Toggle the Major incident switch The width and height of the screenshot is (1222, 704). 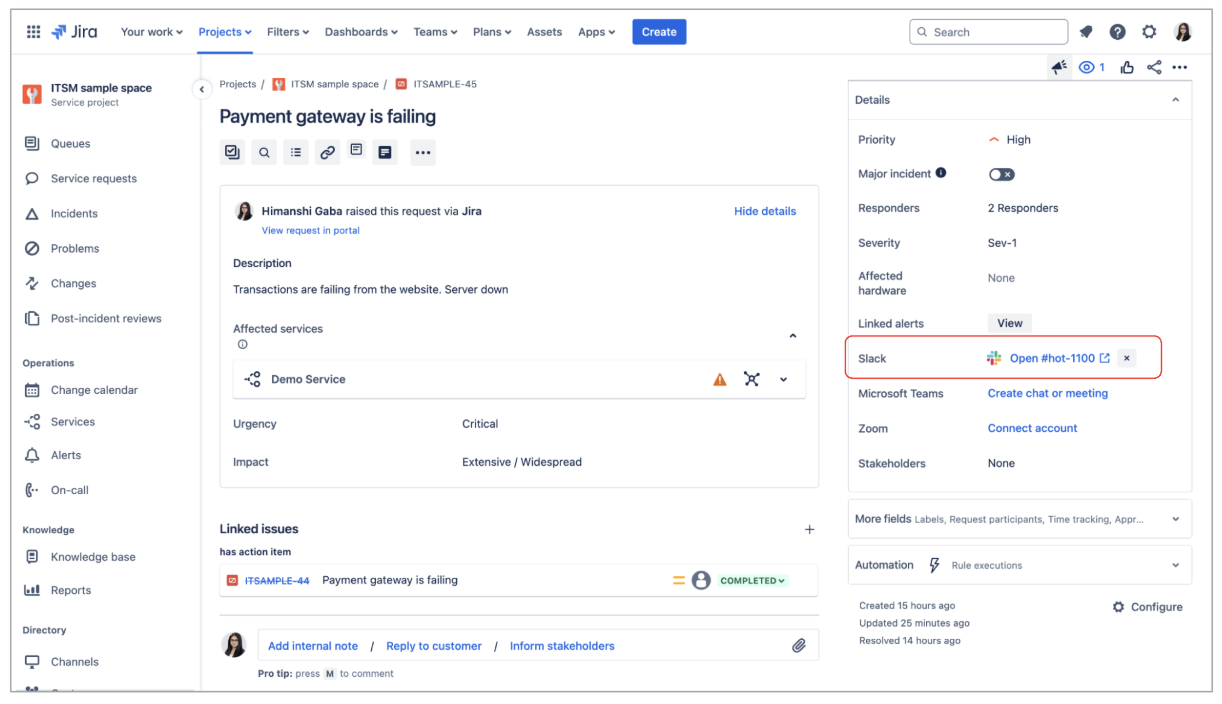click(1001, 173)
